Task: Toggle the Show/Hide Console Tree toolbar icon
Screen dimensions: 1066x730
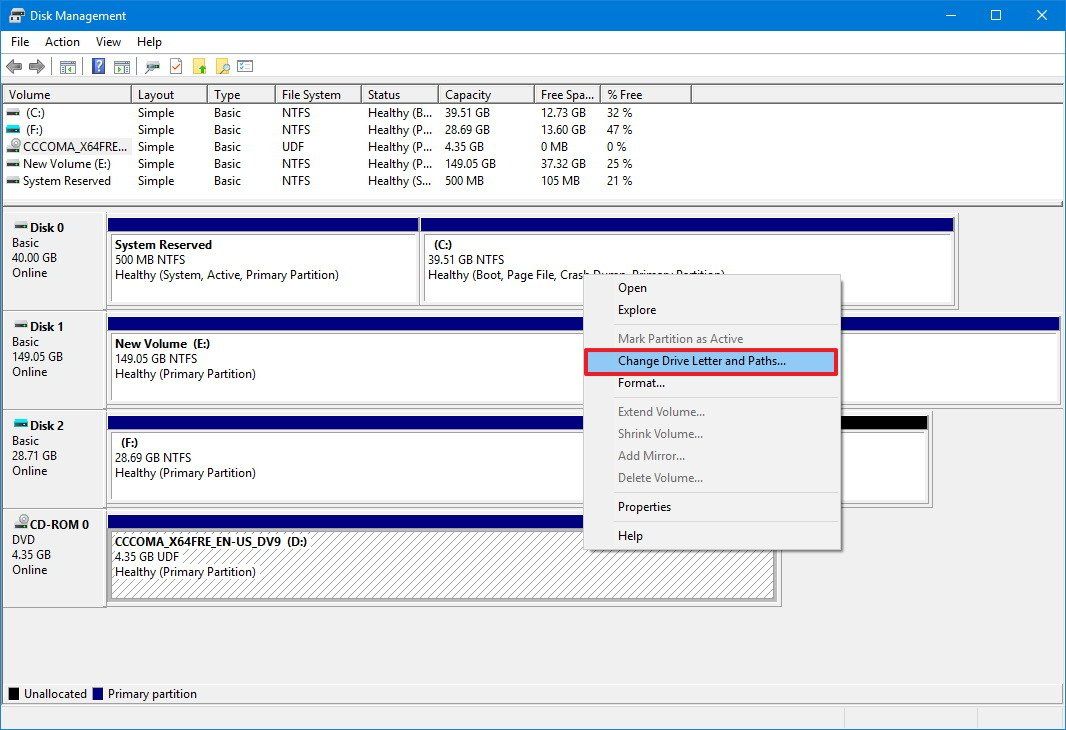Action: pos(68,66)
